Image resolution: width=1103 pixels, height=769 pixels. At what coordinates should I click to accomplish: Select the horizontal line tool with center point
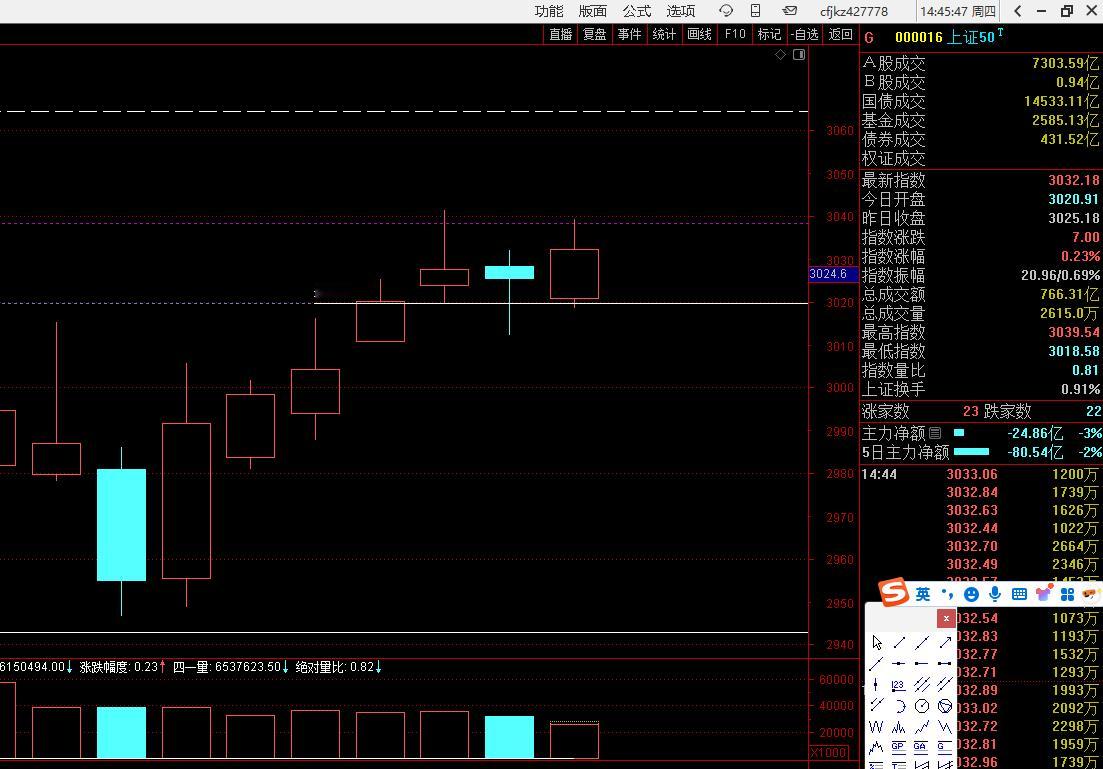click(899, 663)
